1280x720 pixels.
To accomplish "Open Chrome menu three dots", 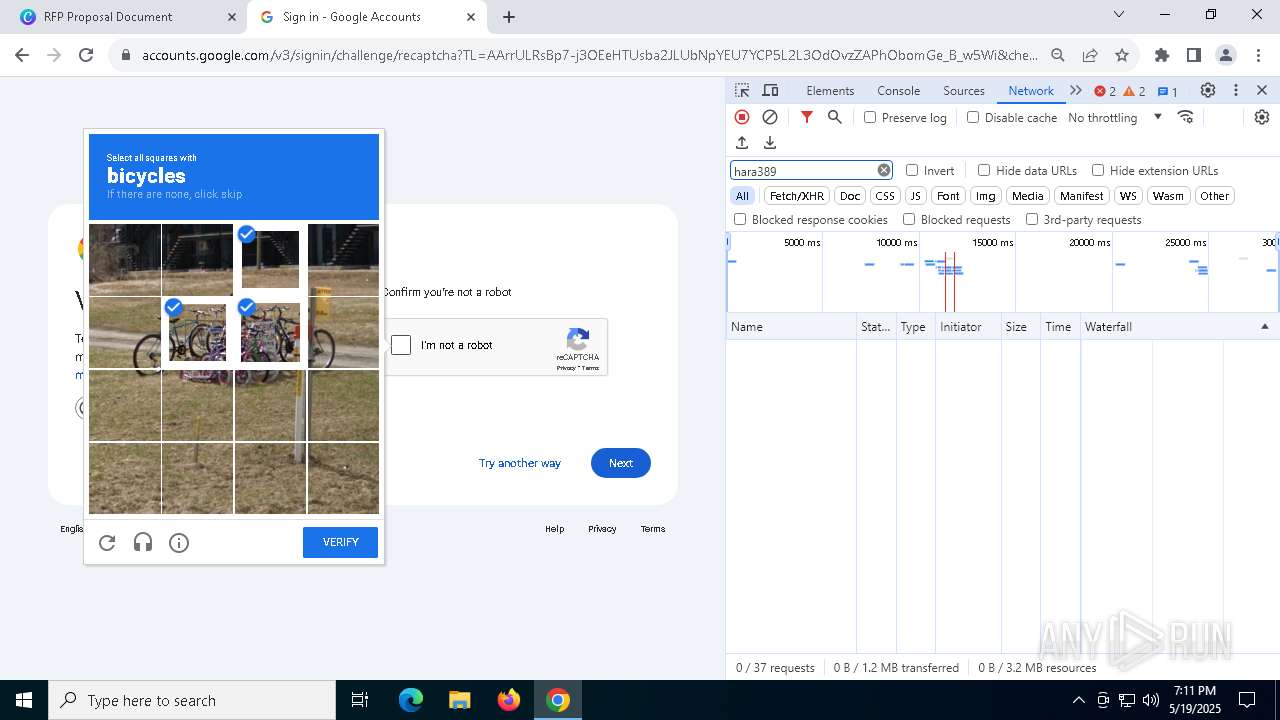I will pos(1258,55).
